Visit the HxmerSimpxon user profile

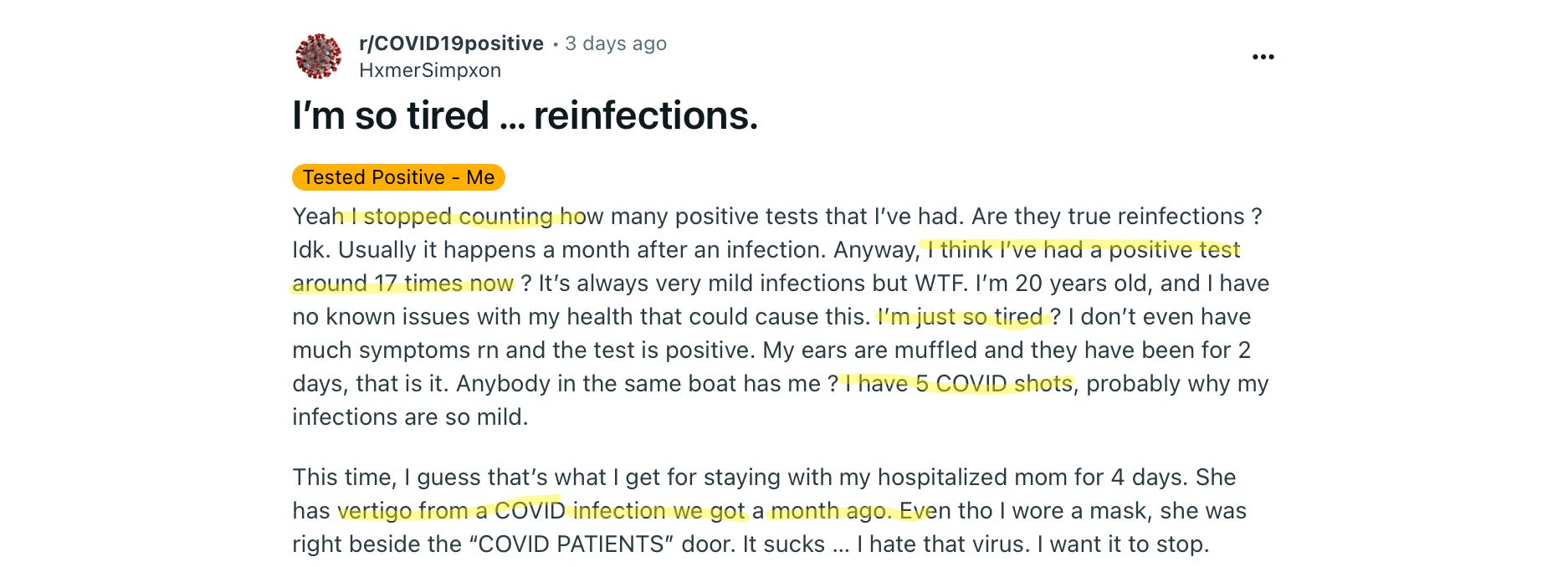430,70
